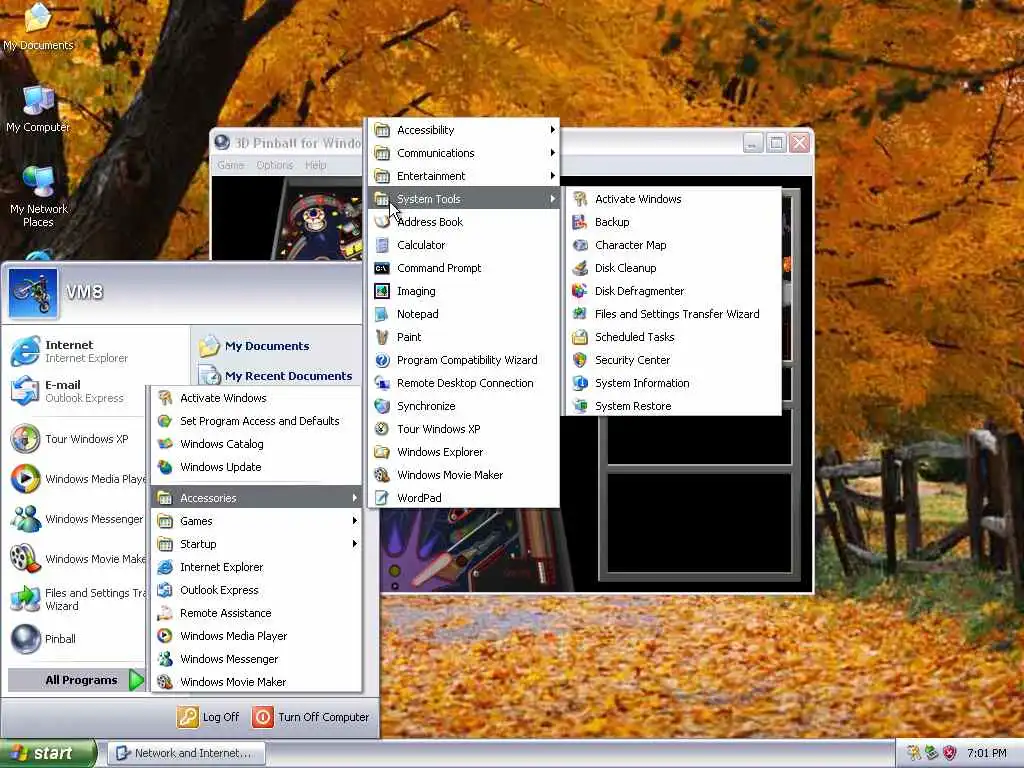The height and width of the screenshot is (768, 1024).
Task: Click the Paint brush icon
Action: 382,337
